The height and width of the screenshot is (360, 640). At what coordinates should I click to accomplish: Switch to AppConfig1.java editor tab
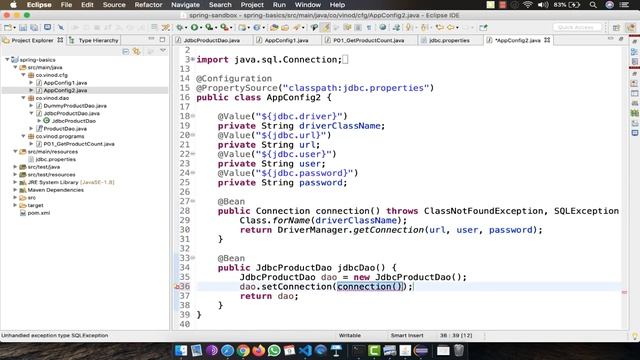(x=286, y=40)
